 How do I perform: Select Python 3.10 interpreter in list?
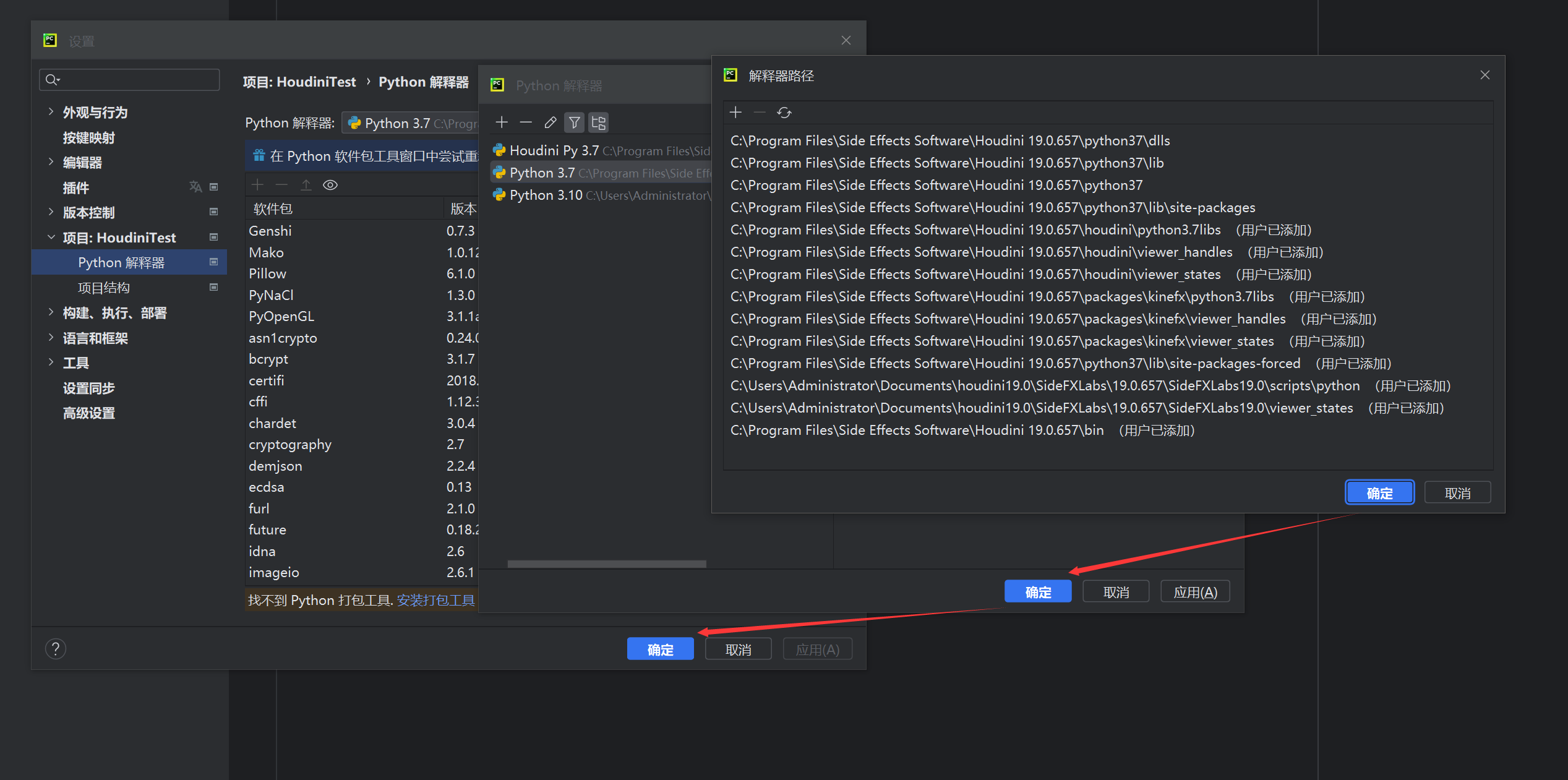coord(546,195)
